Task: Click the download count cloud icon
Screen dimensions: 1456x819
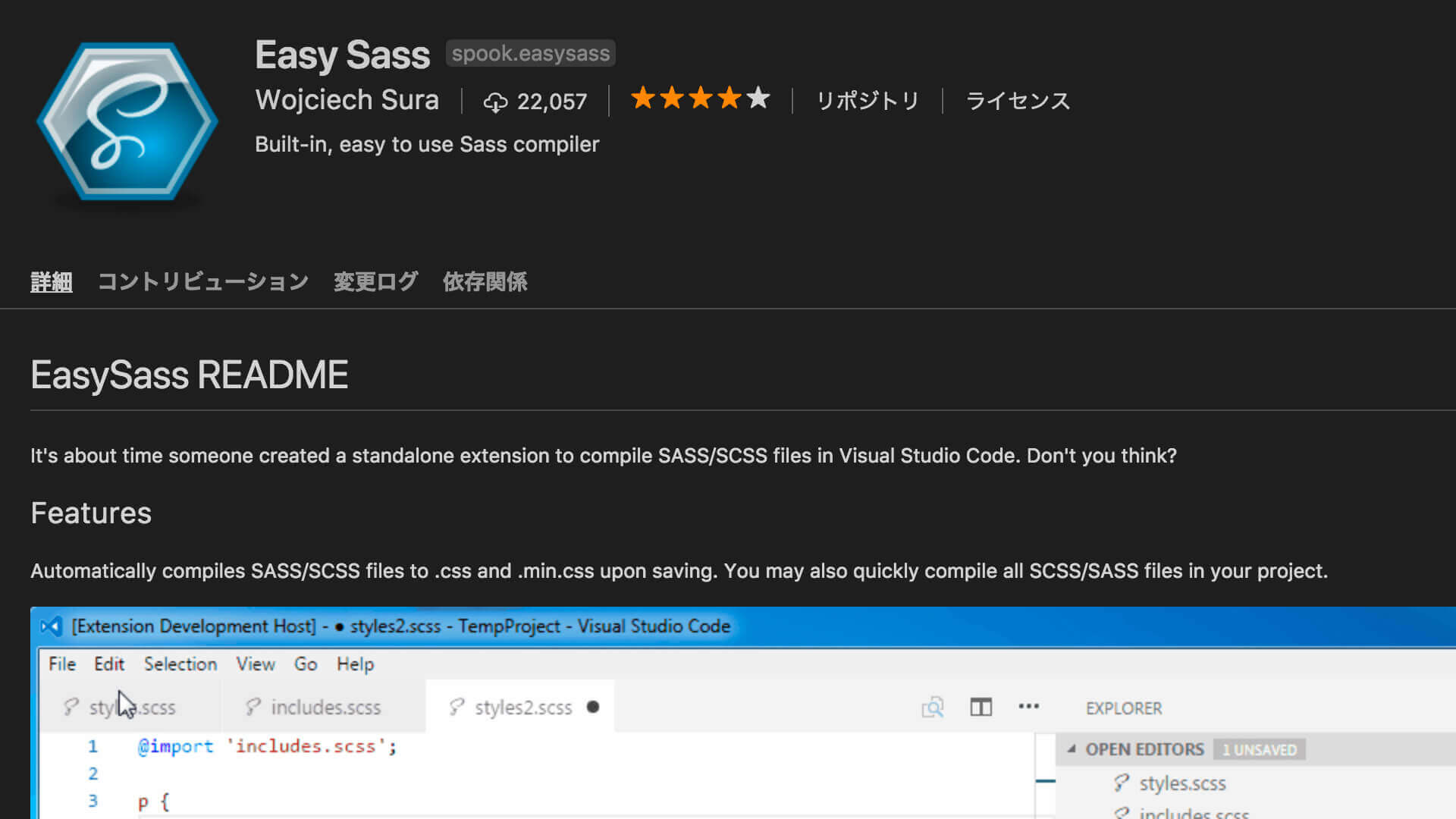Action: (497, 101)
